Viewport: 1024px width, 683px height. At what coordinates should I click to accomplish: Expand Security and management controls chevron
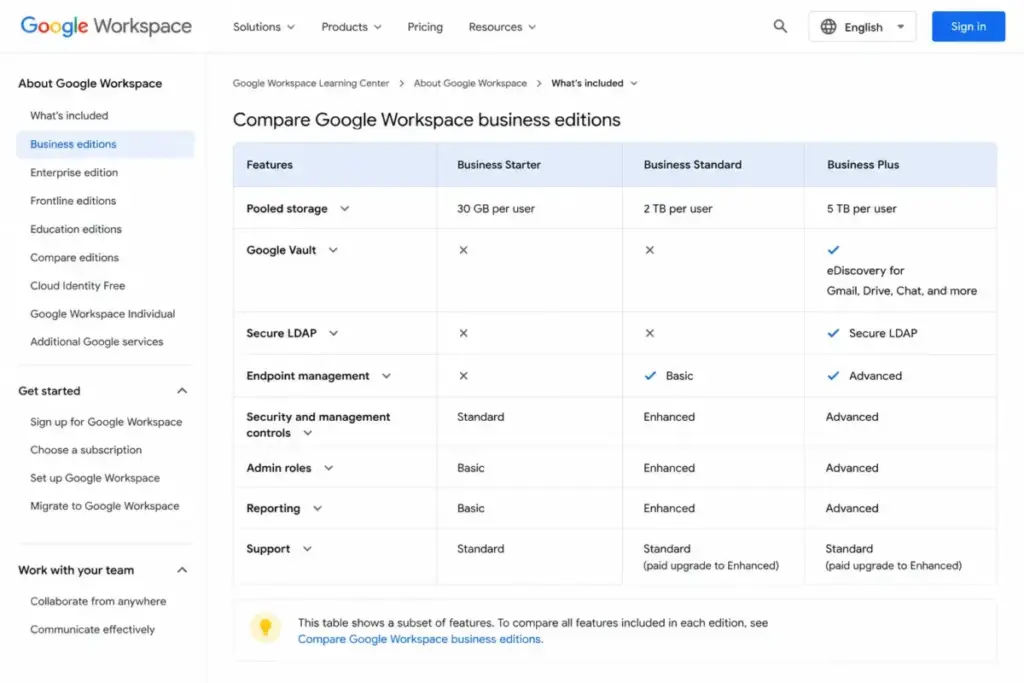pyautogui.click(x=308, y=433)
